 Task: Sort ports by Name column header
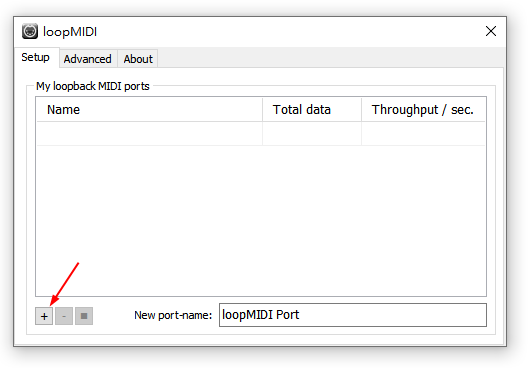point(150,110)
